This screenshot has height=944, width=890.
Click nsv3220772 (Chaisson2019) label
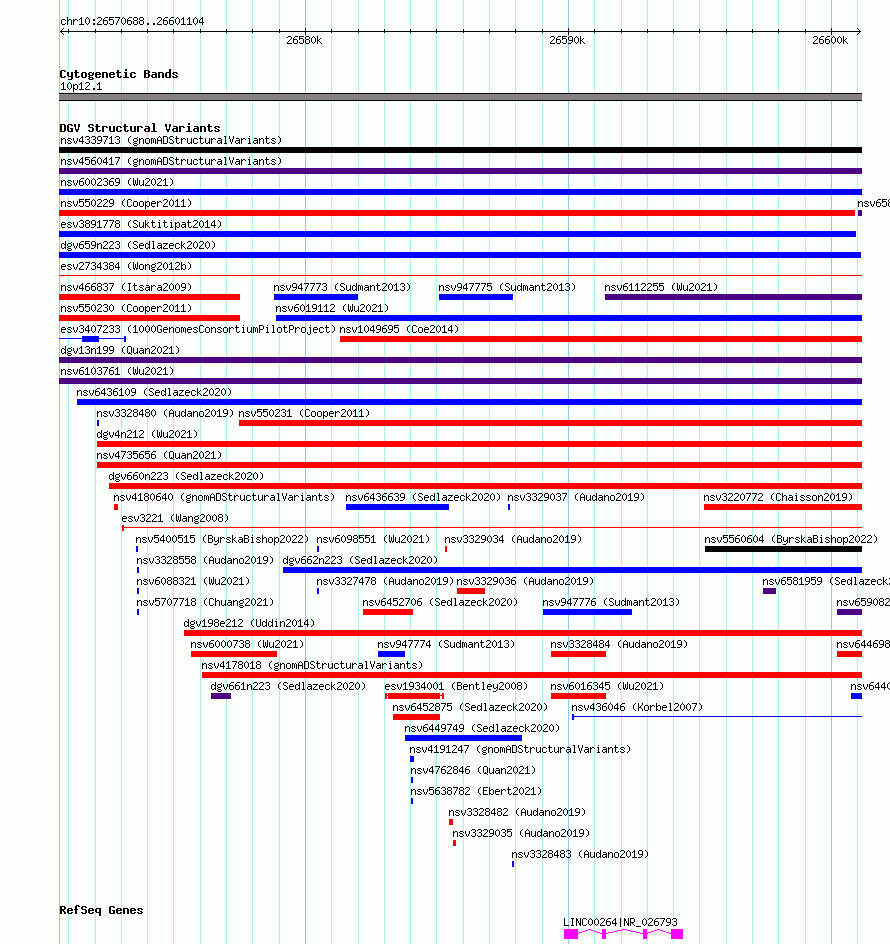(x=779, y=498)
